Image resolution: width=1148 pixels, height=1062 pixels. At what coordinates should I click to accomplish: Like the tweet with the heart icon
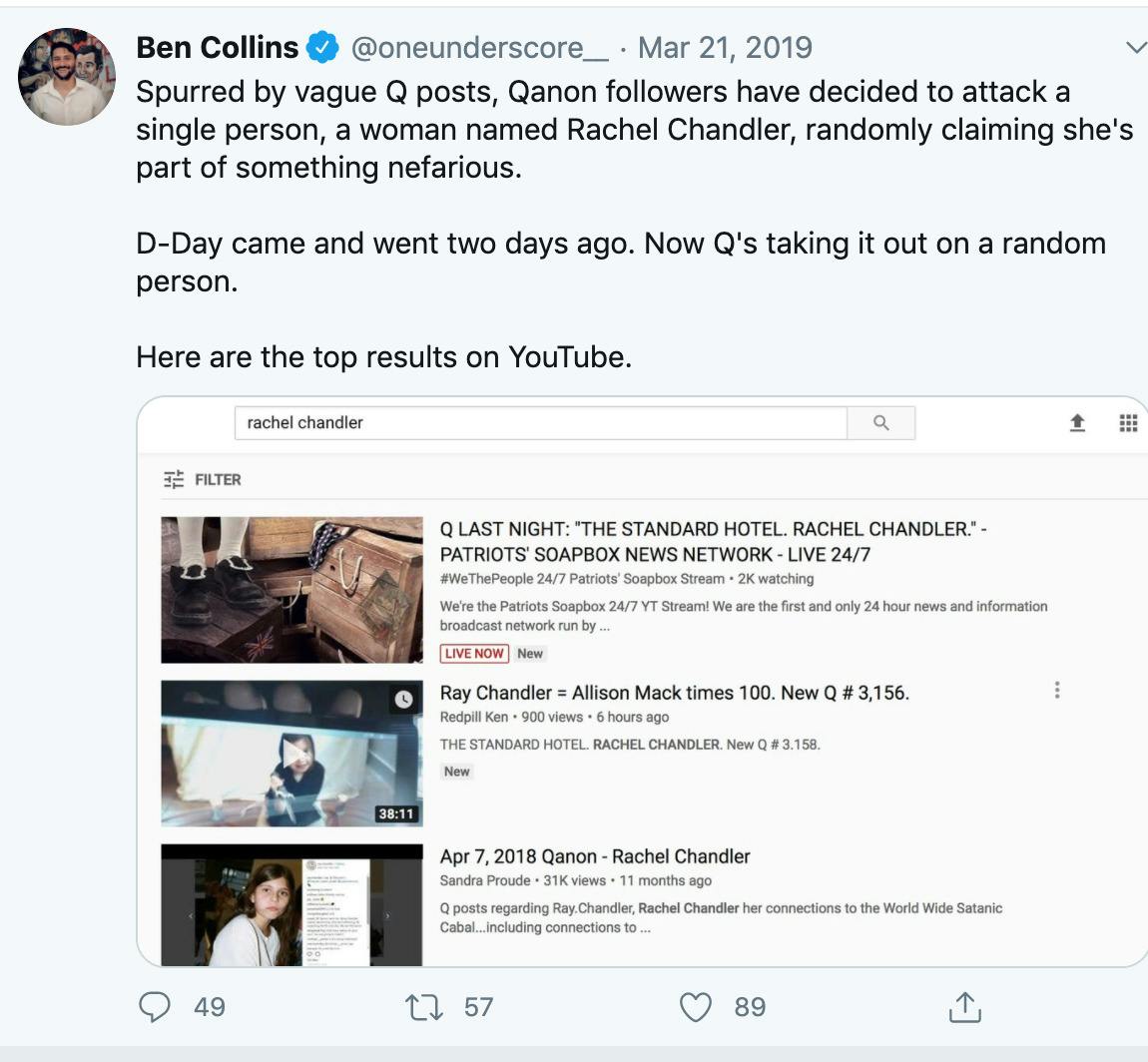point(696,1007)
